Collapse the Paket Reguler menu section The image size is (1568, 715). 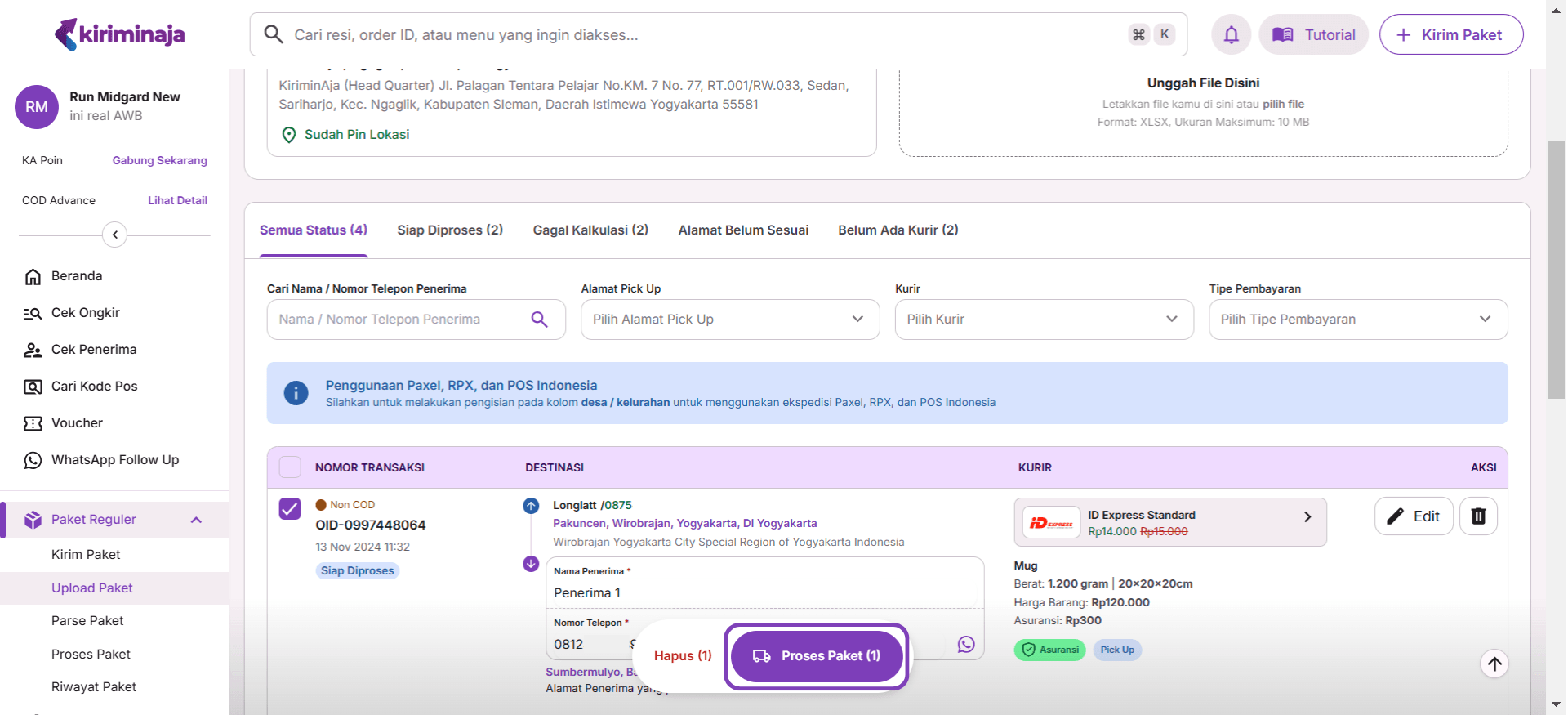tap(196, 520)
